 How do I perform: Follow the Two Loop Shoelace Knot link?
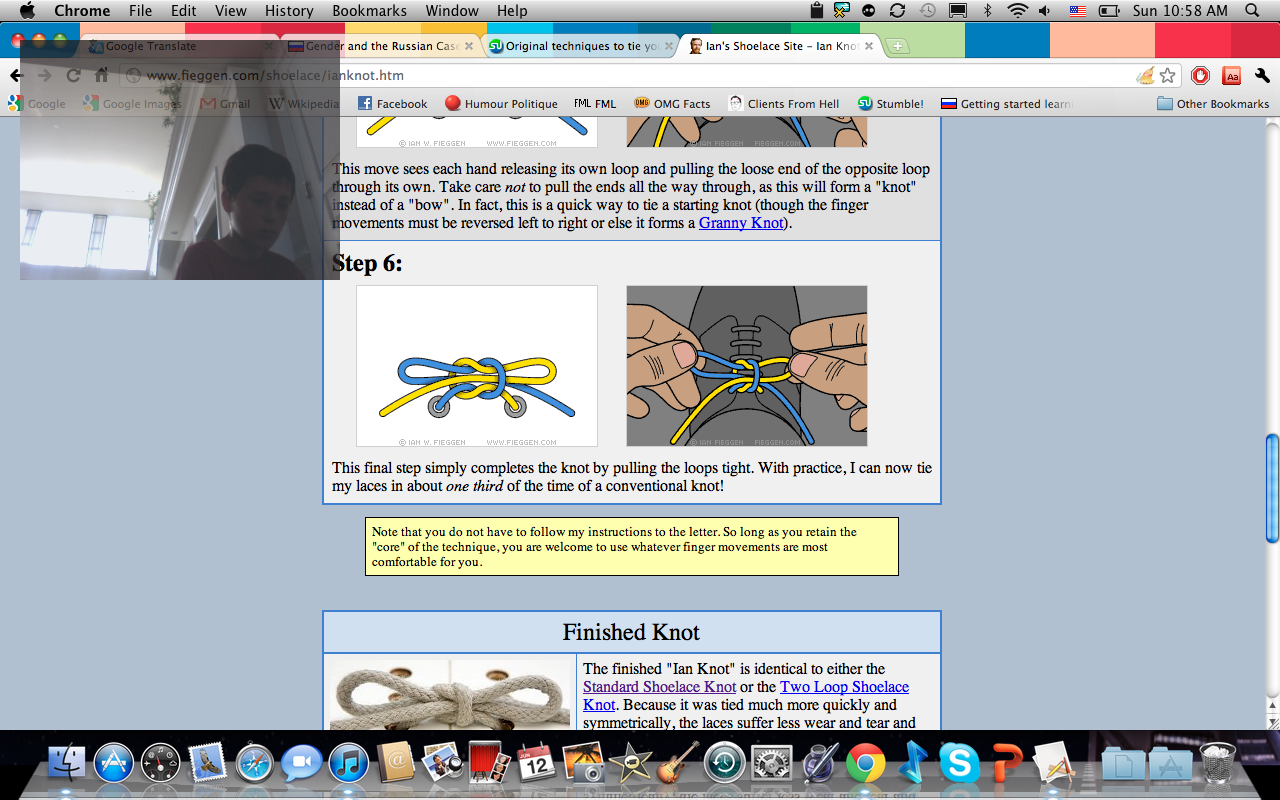746,696
